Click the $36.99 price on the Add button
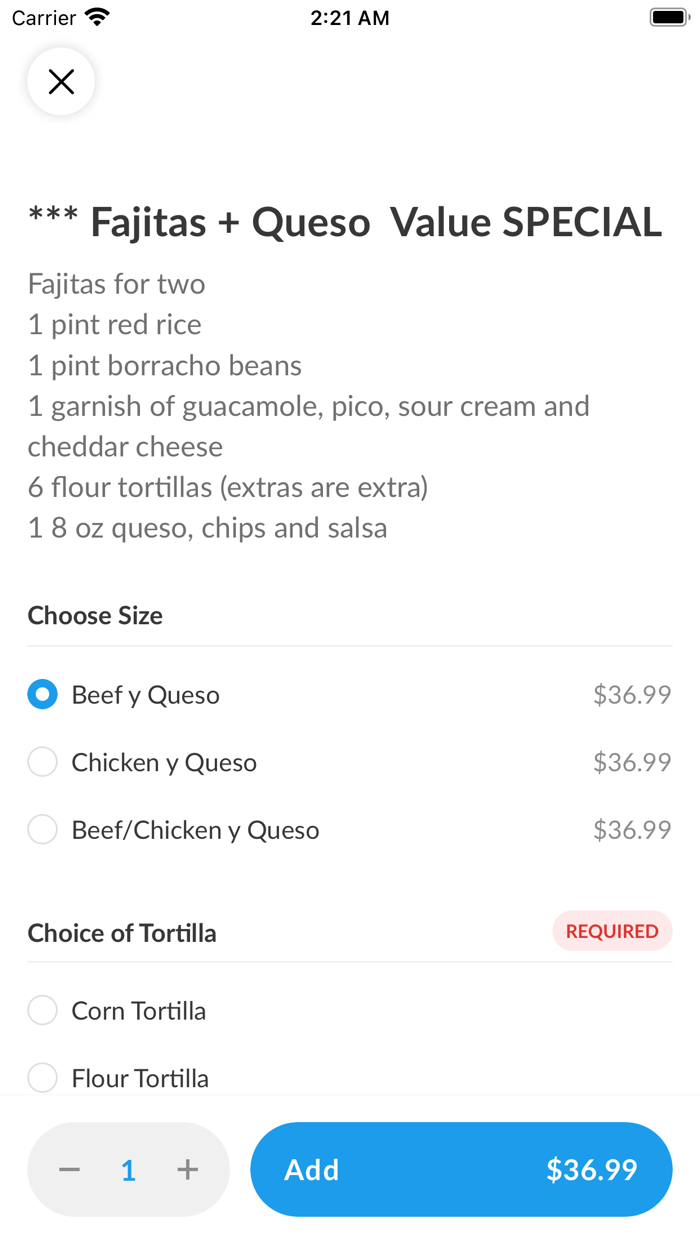Screen dimensions: 700x1244 592,1169
